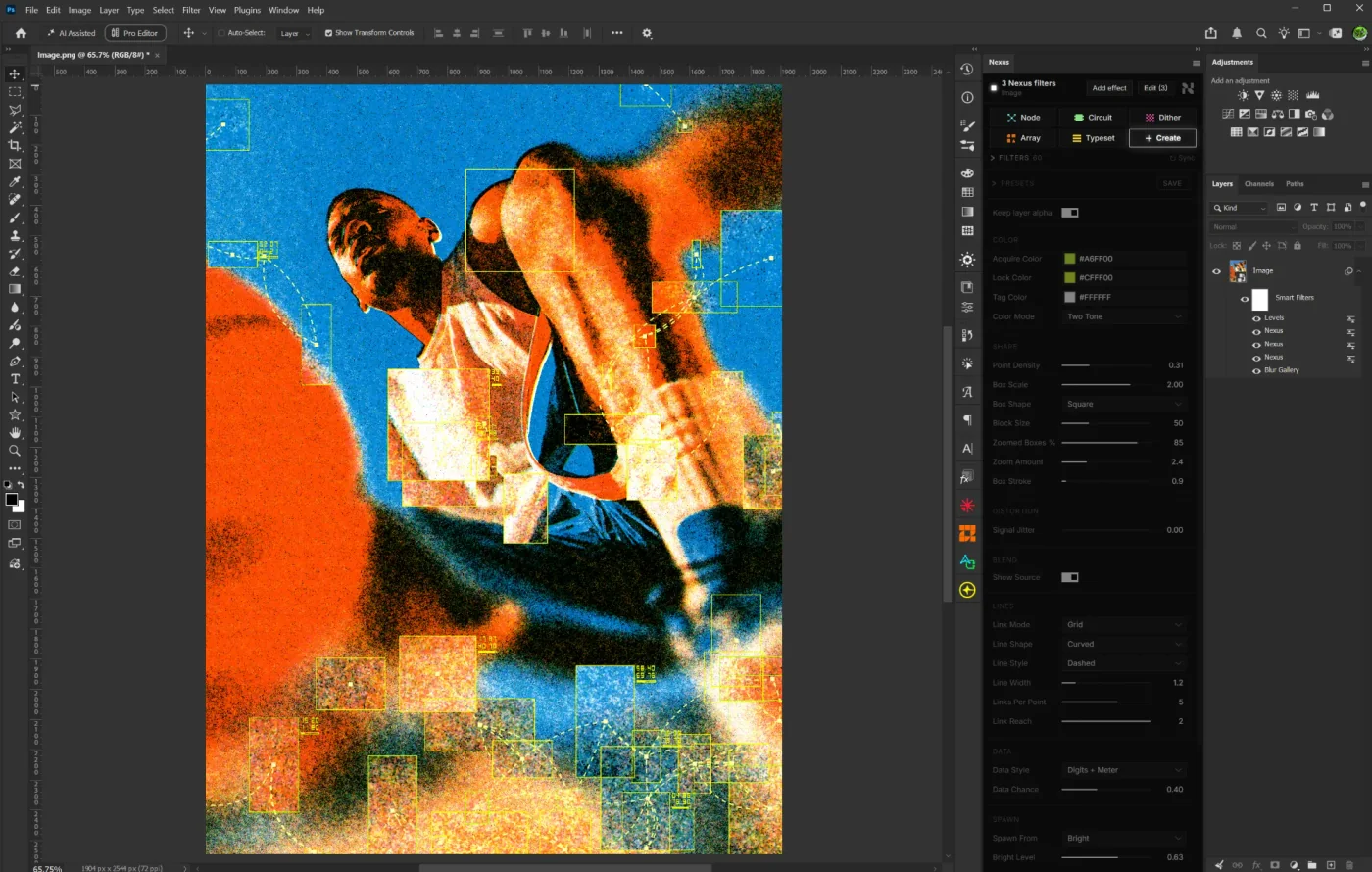Switch to the Channels tab

pyautogui.click(x=1259, y=184)
